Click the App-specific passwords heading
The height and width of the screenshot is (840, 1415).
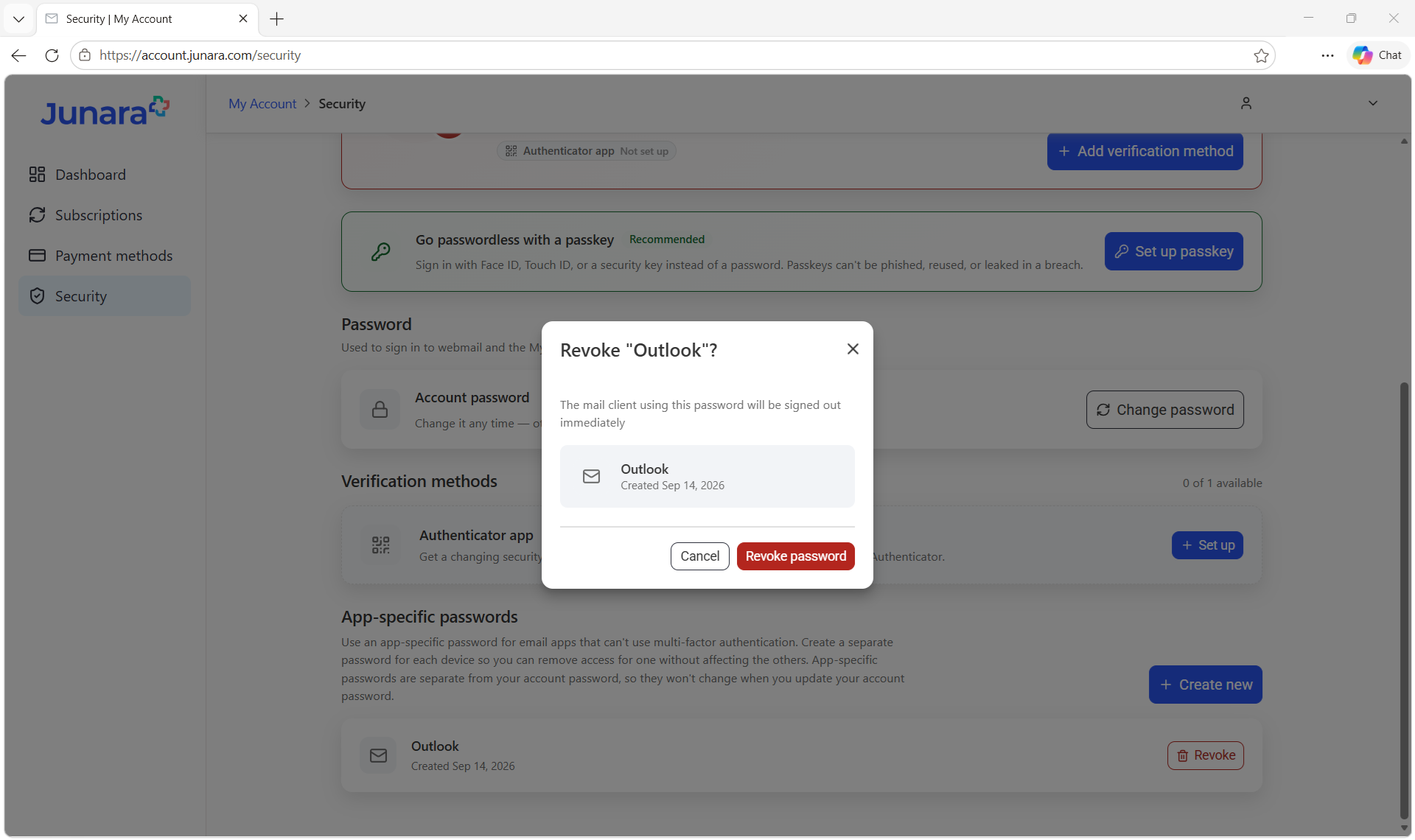tap(430, 617)
